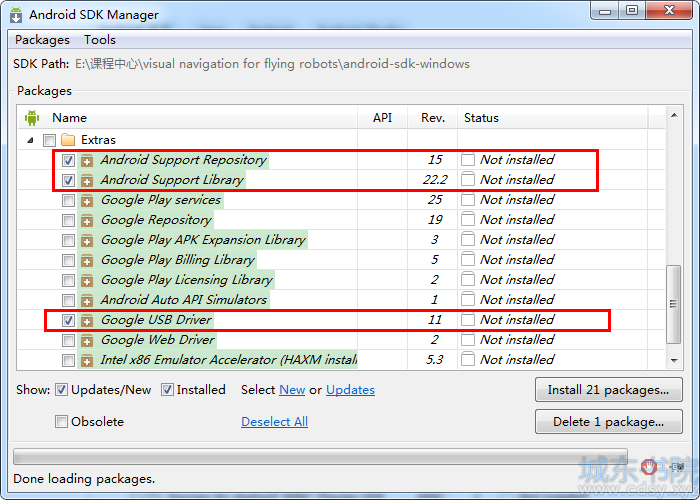Click the API column header
The image size is (700, 500).
click(x=383, y=118)
